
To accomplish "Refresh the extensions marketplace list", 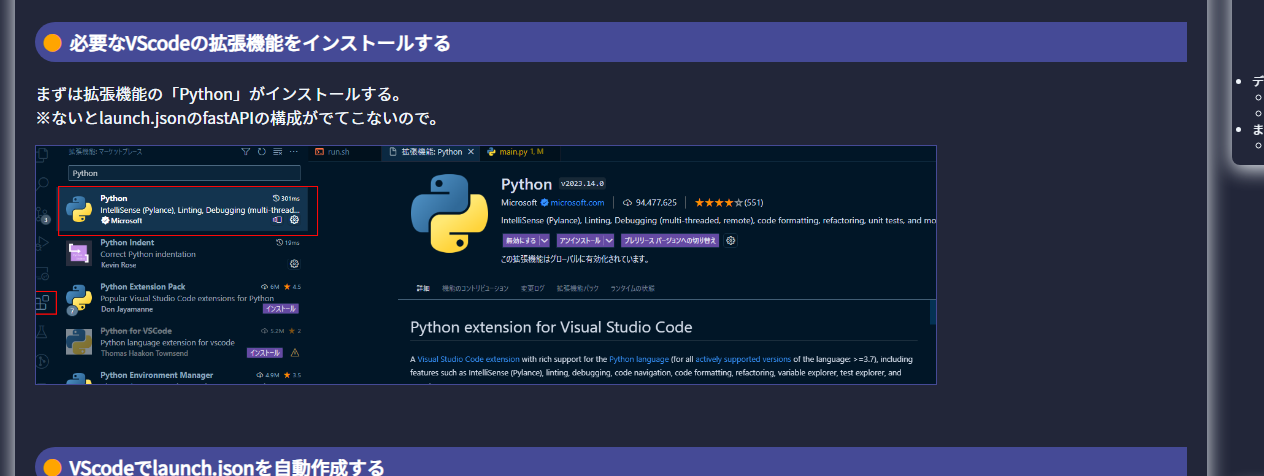I will [x=262, y=152].
